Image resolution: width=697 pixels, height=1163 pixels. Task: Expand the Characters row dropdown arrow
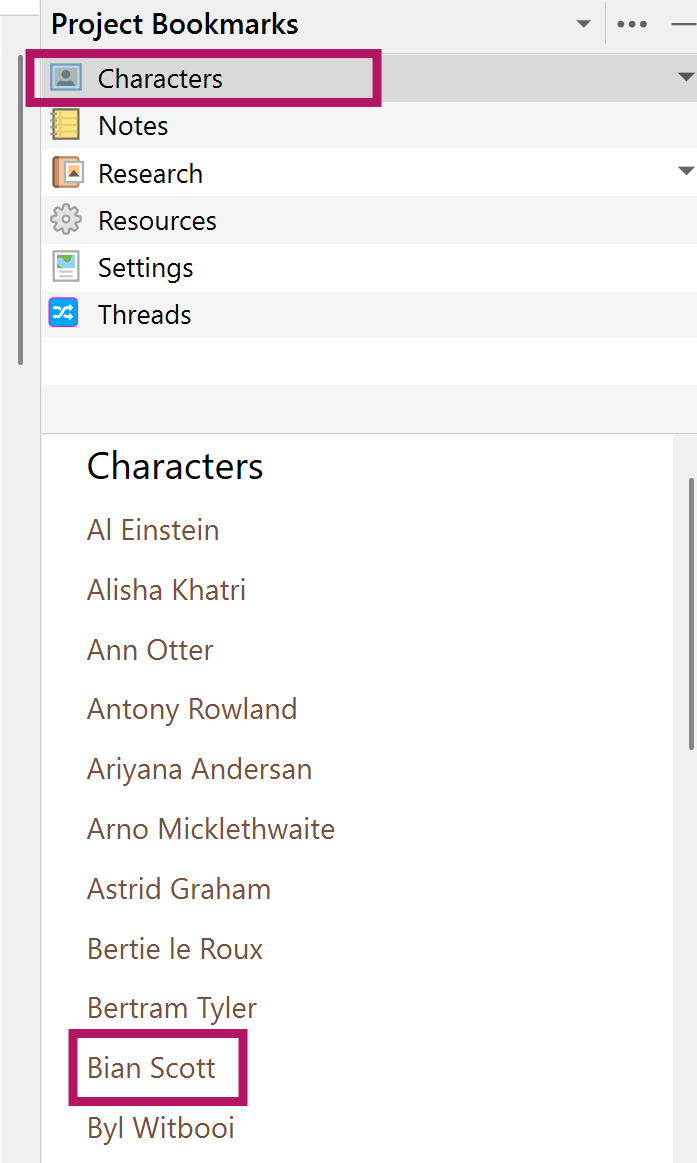click(685, 77)
